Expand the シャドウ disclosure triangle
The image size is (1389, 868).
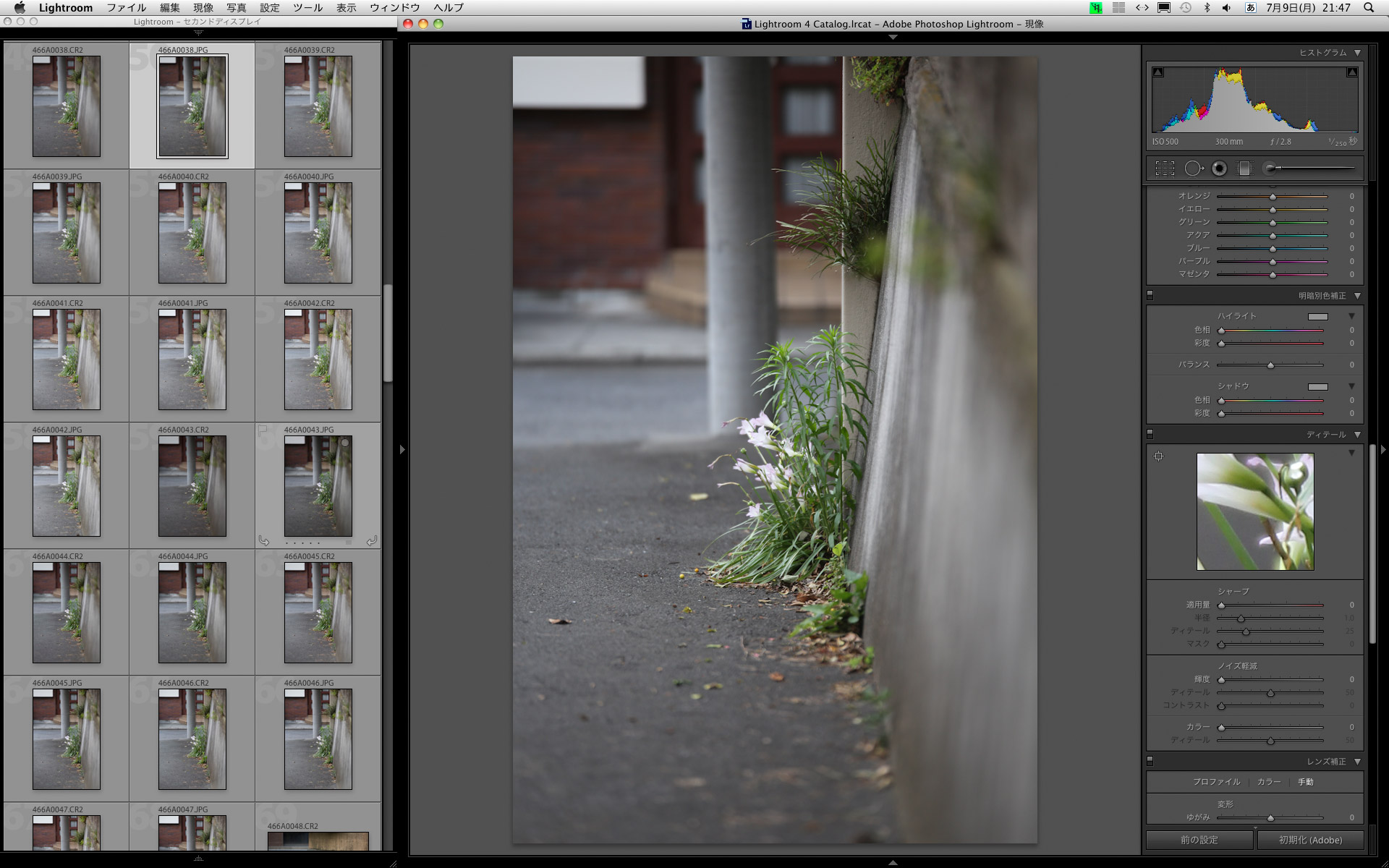1351,387
